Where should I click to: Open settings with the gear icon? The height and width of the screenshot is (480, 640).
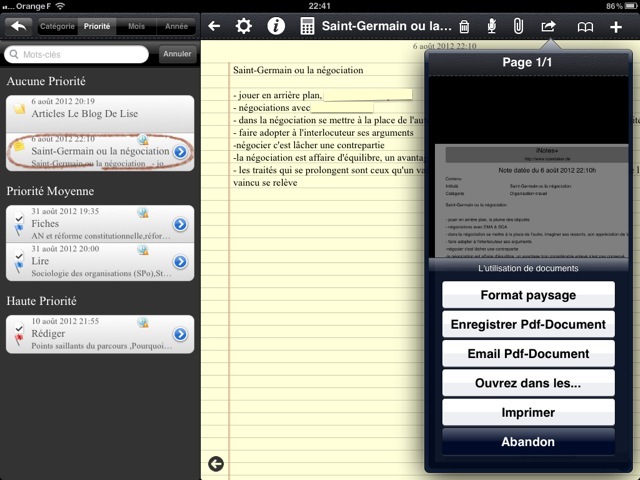[243, 26]
